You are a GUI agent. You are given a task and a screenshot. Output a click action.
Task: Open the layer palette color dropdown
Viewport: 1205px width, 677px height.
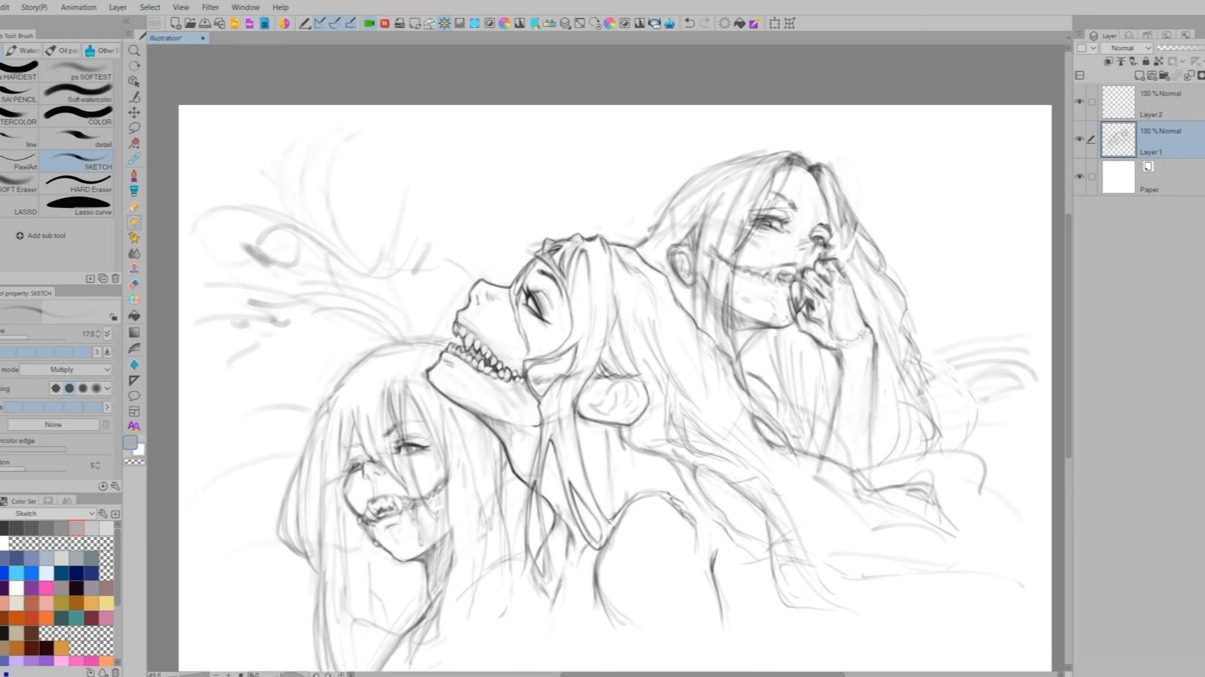[1085, 48]
